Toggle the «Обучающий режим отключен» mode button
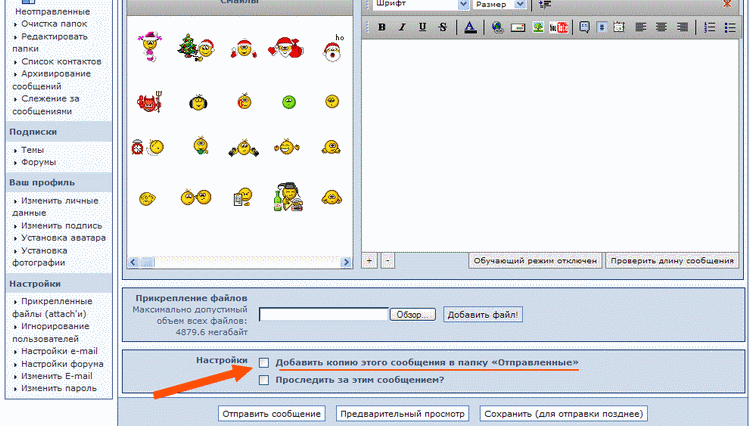 tap(534, 261)
